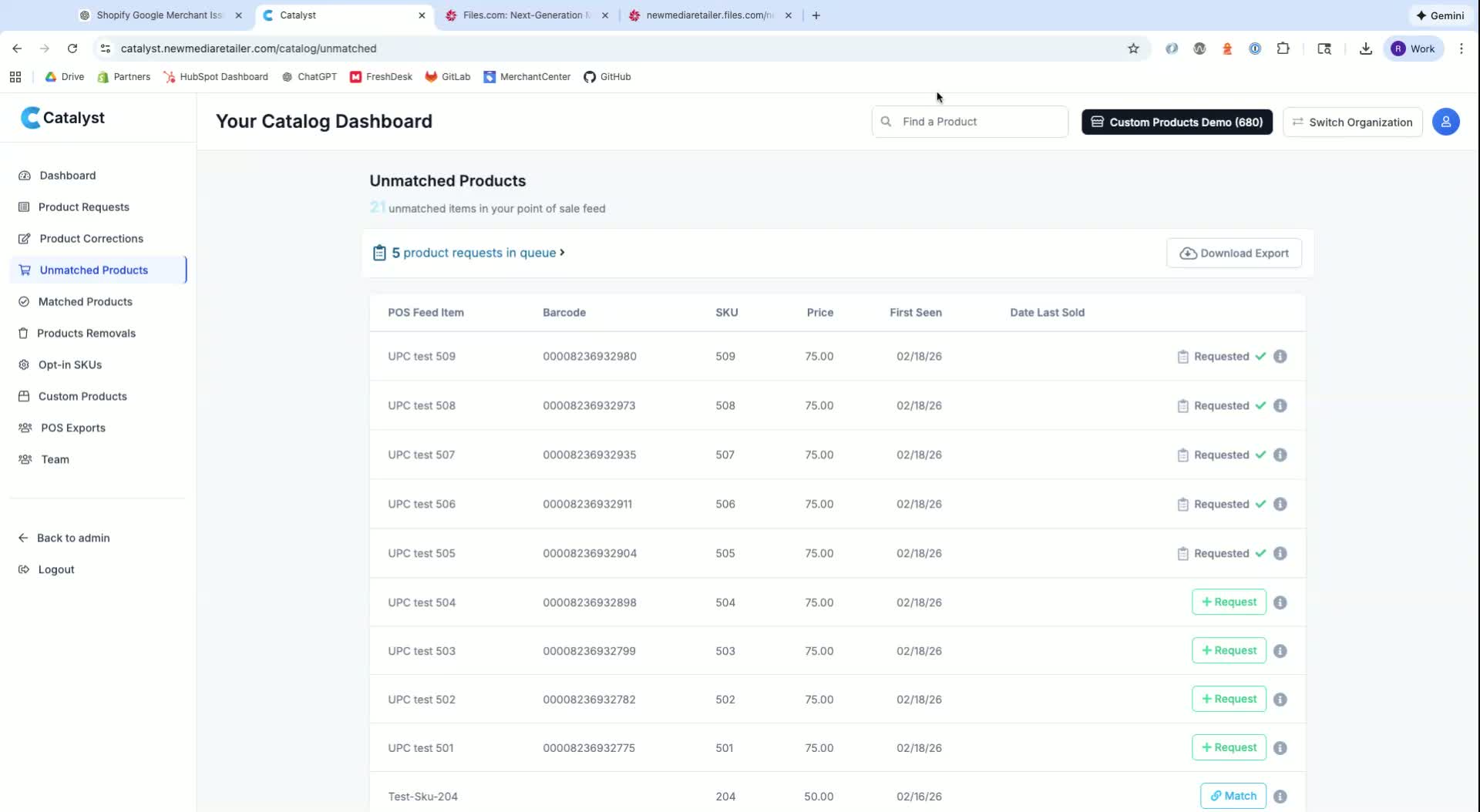Open ChatGPT bookmark

coord(309,77)
